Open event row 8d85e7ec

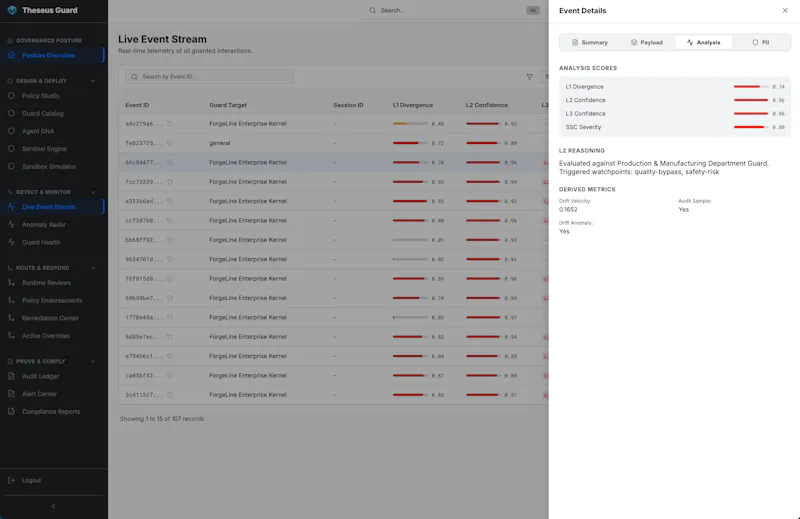pos(334,337)
